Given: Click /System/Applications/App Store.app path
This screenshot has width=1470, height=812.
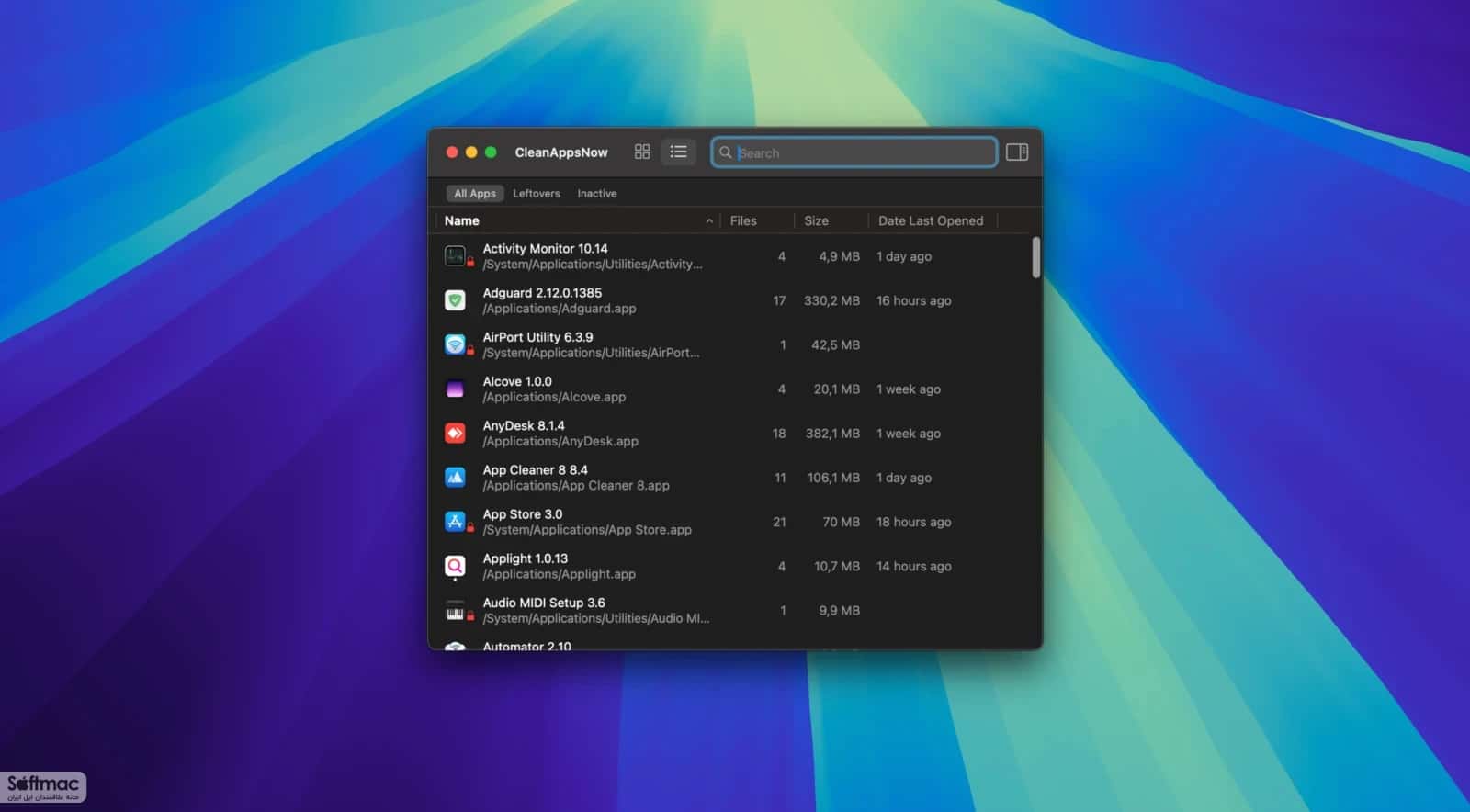Looking at the screenshot, I should tap(587, 530).
